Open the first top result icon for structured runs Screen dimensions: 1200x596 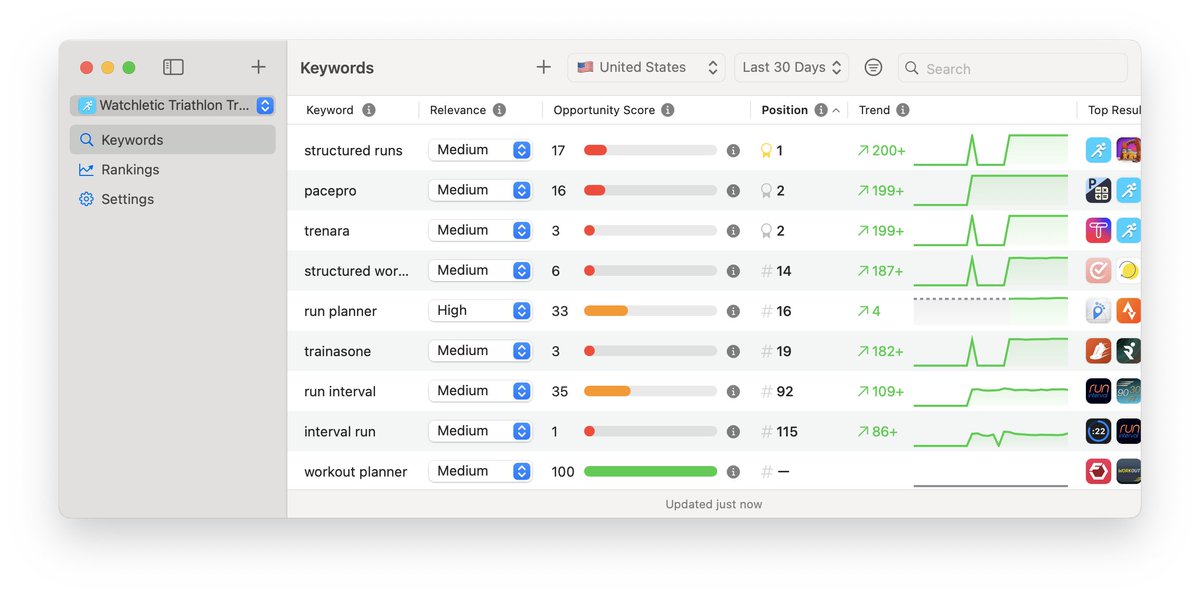click(1098, 149)
